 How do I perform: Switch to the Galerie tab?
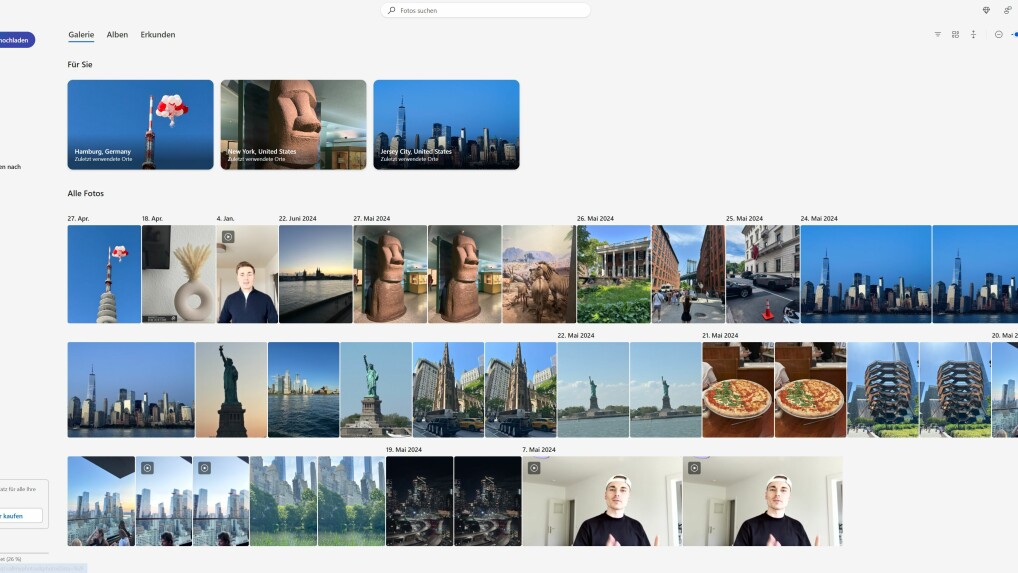81,34
